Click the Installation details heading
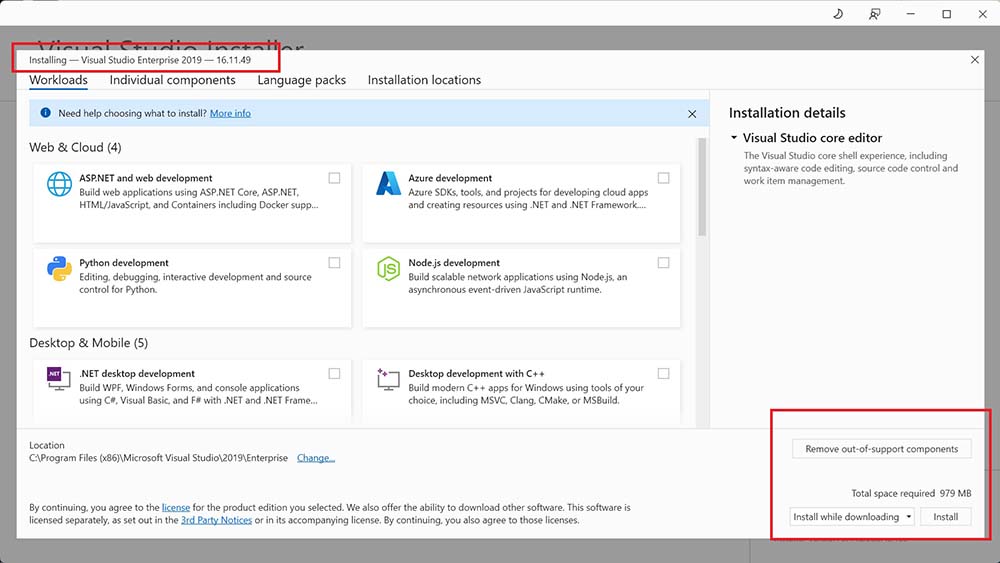 (787, 113)
